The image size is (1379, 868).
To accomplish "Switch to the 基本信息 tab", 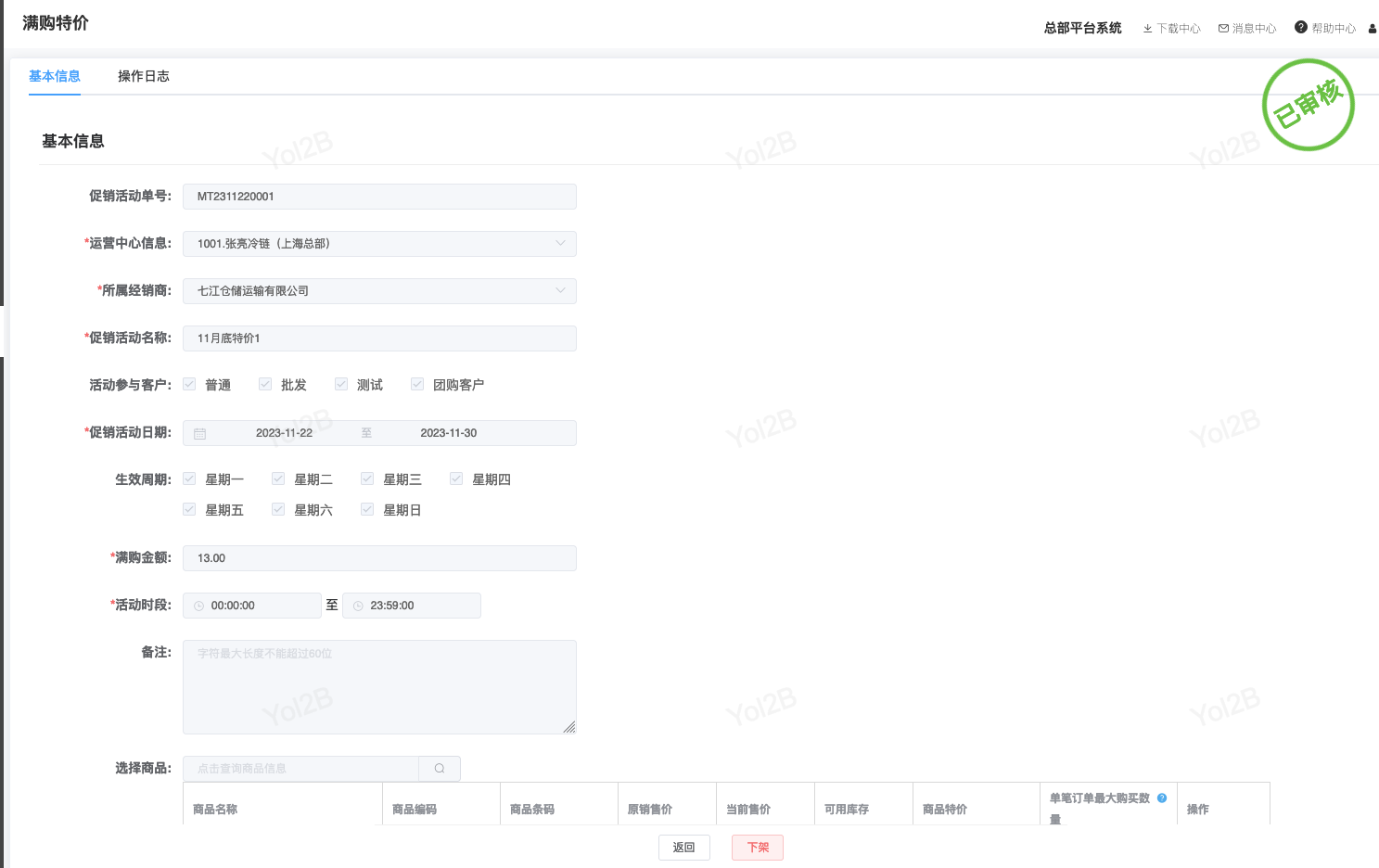I will (55, 76).
